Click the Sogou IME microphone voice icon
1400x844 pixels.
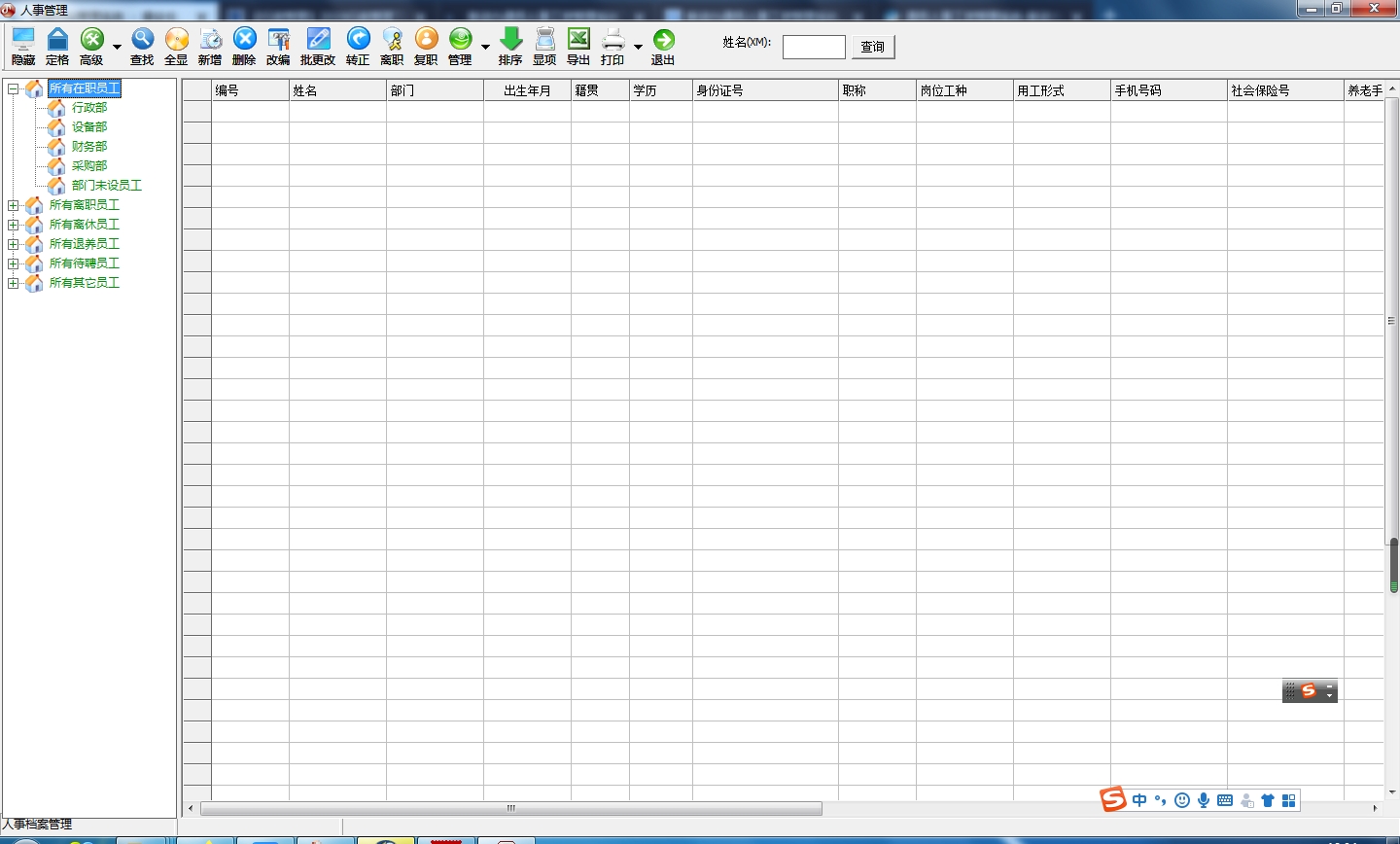click(x=1204, y=800)
